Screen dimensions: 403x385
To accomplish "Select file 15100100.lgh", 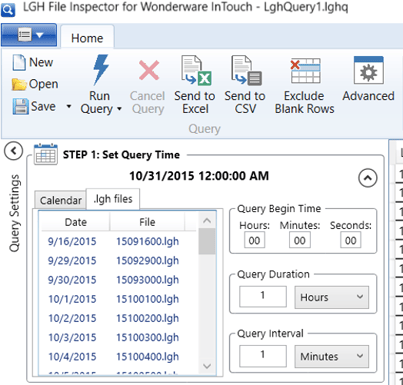I will pyautogui.click(x=147, y=299).
